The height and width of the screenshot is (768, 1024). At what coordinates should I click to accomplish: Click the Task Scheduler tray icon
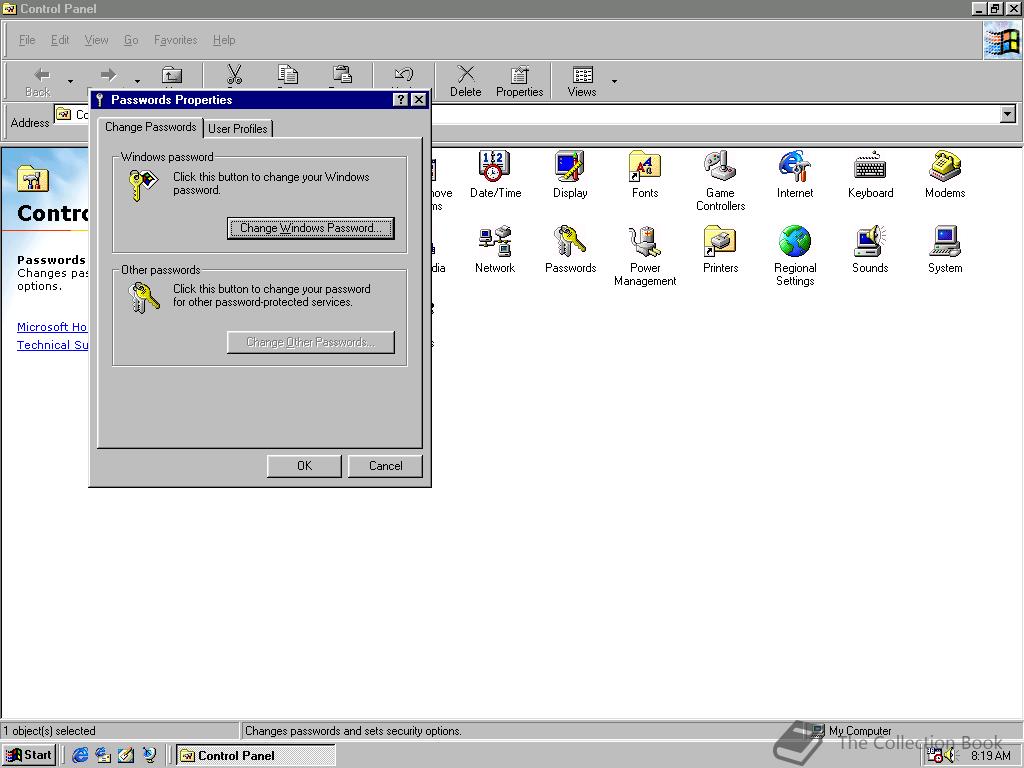click(935, 756)
